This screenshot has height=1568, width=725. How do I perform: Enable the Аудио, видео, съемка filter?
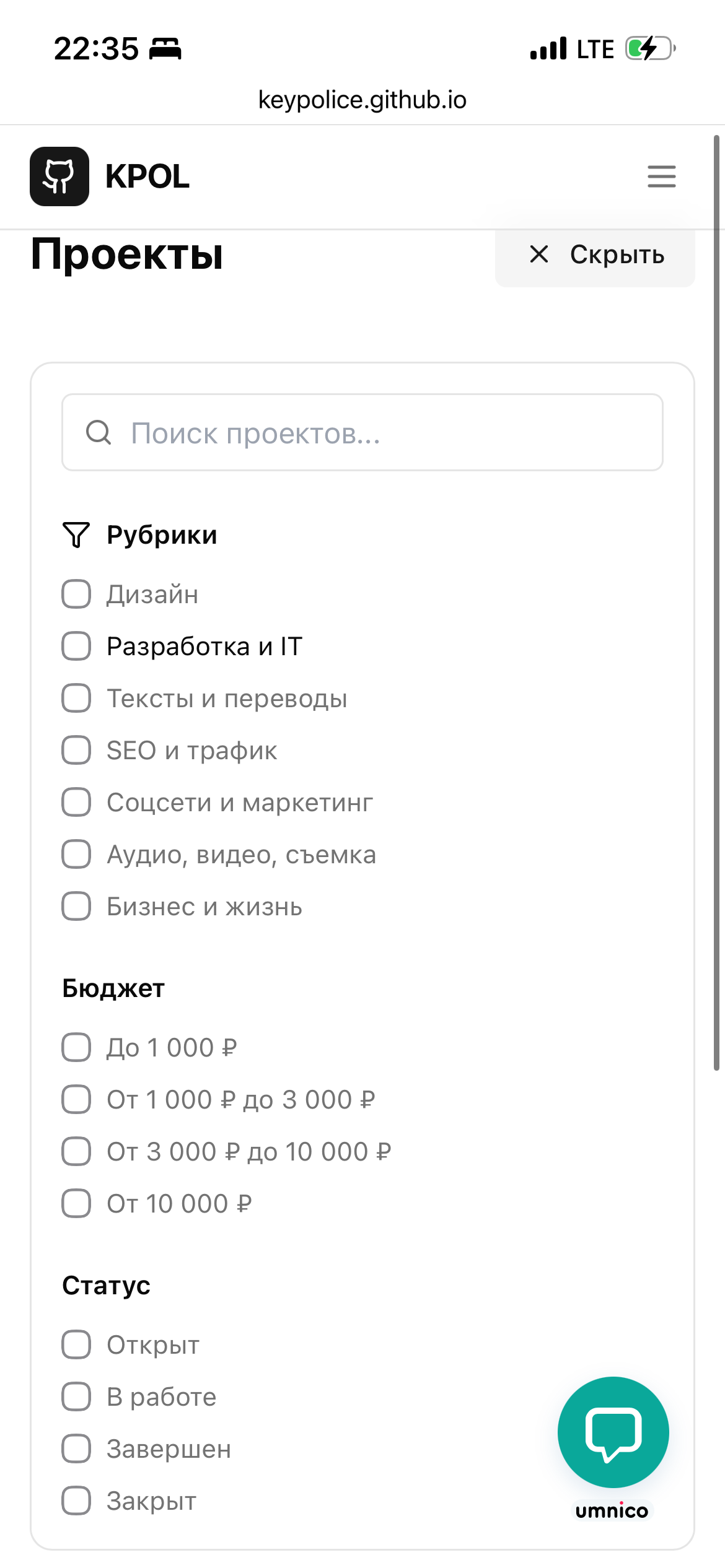75,855
